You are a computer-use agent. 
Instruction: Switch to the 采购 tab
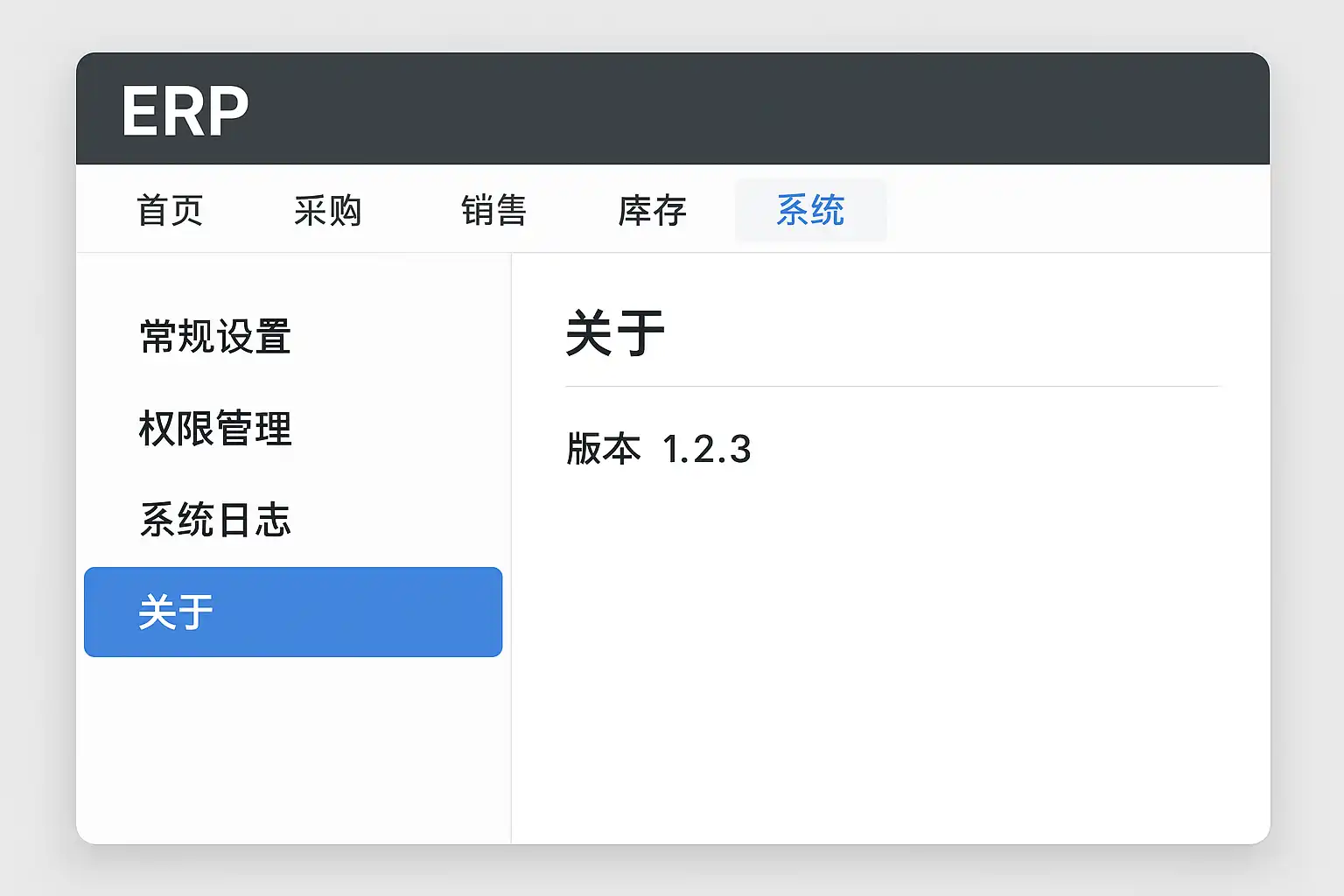(327, 211)
